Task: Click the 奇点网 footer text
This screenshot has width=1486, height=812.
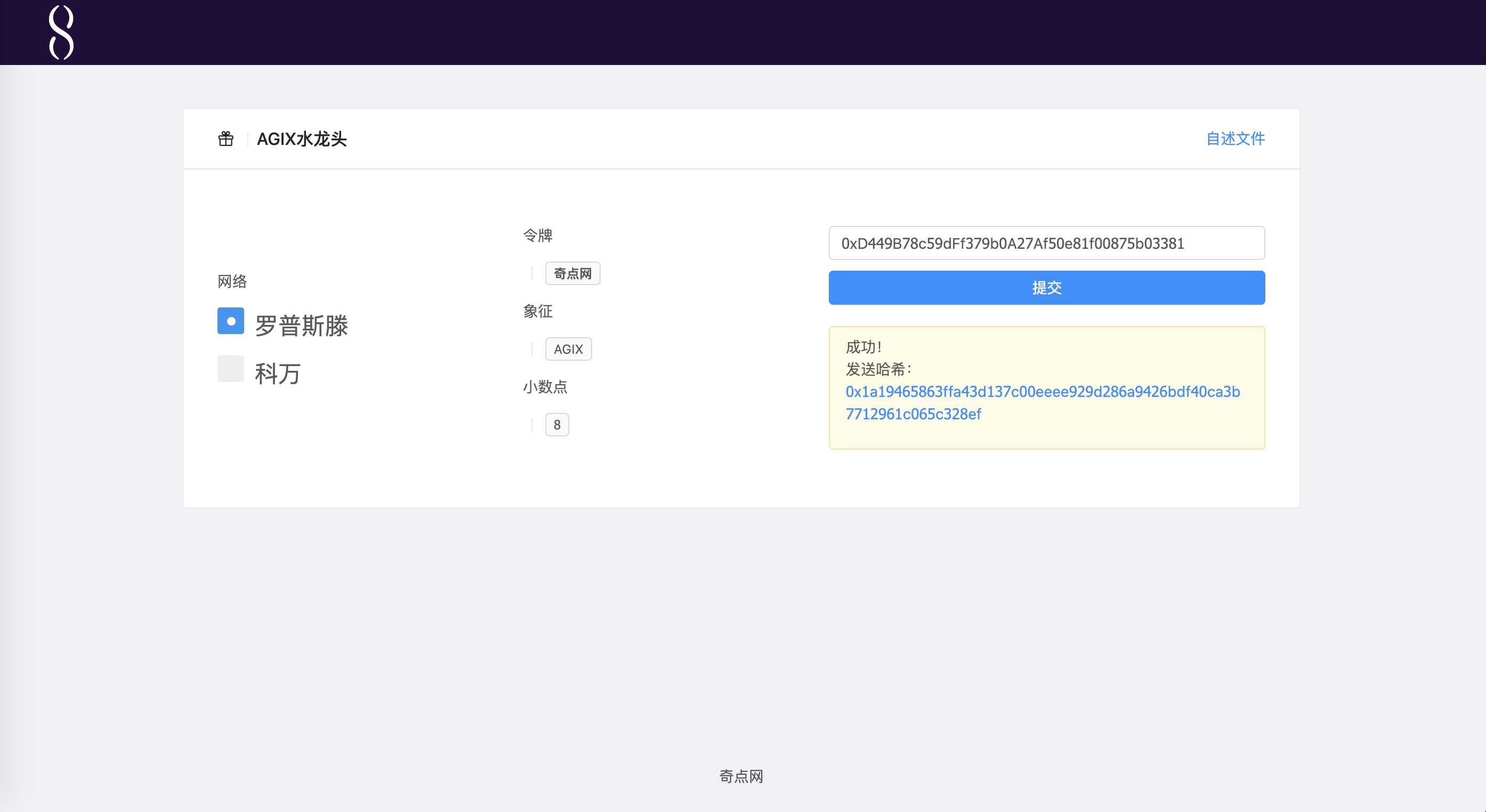Action: click(x=741, y=776)
